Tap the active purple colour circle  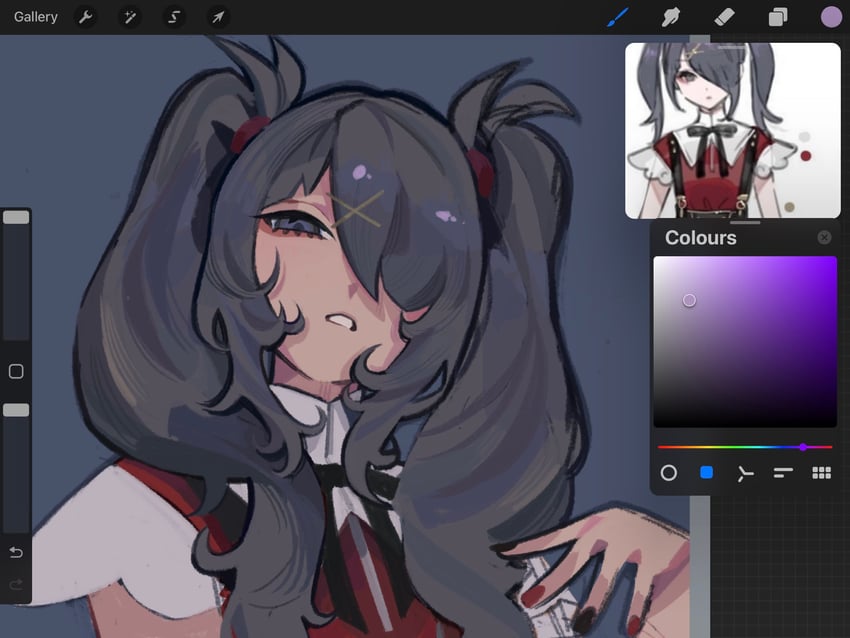click(831, 17)
